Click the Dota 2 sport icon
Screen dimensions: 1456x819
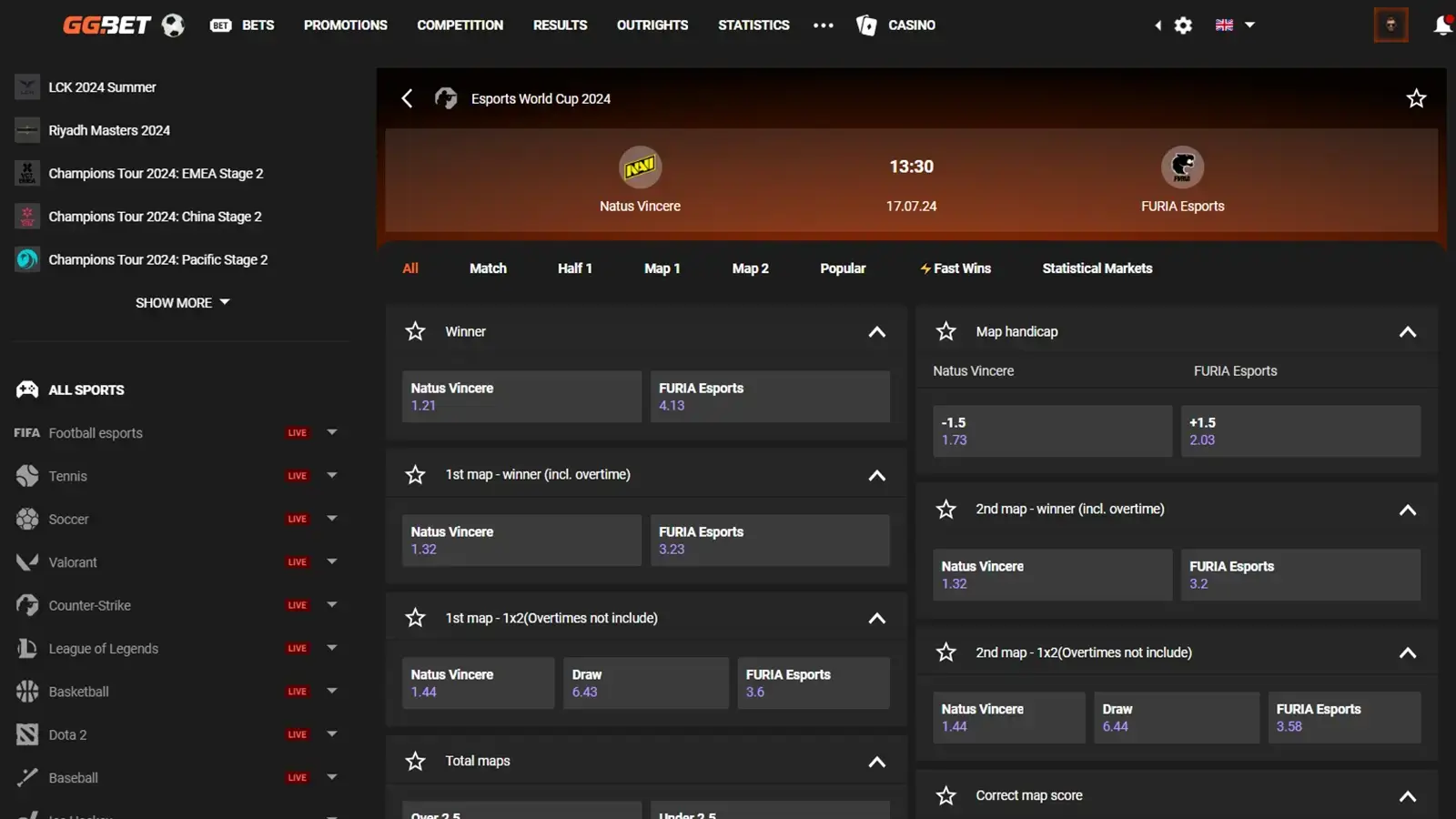pos(27,734)
